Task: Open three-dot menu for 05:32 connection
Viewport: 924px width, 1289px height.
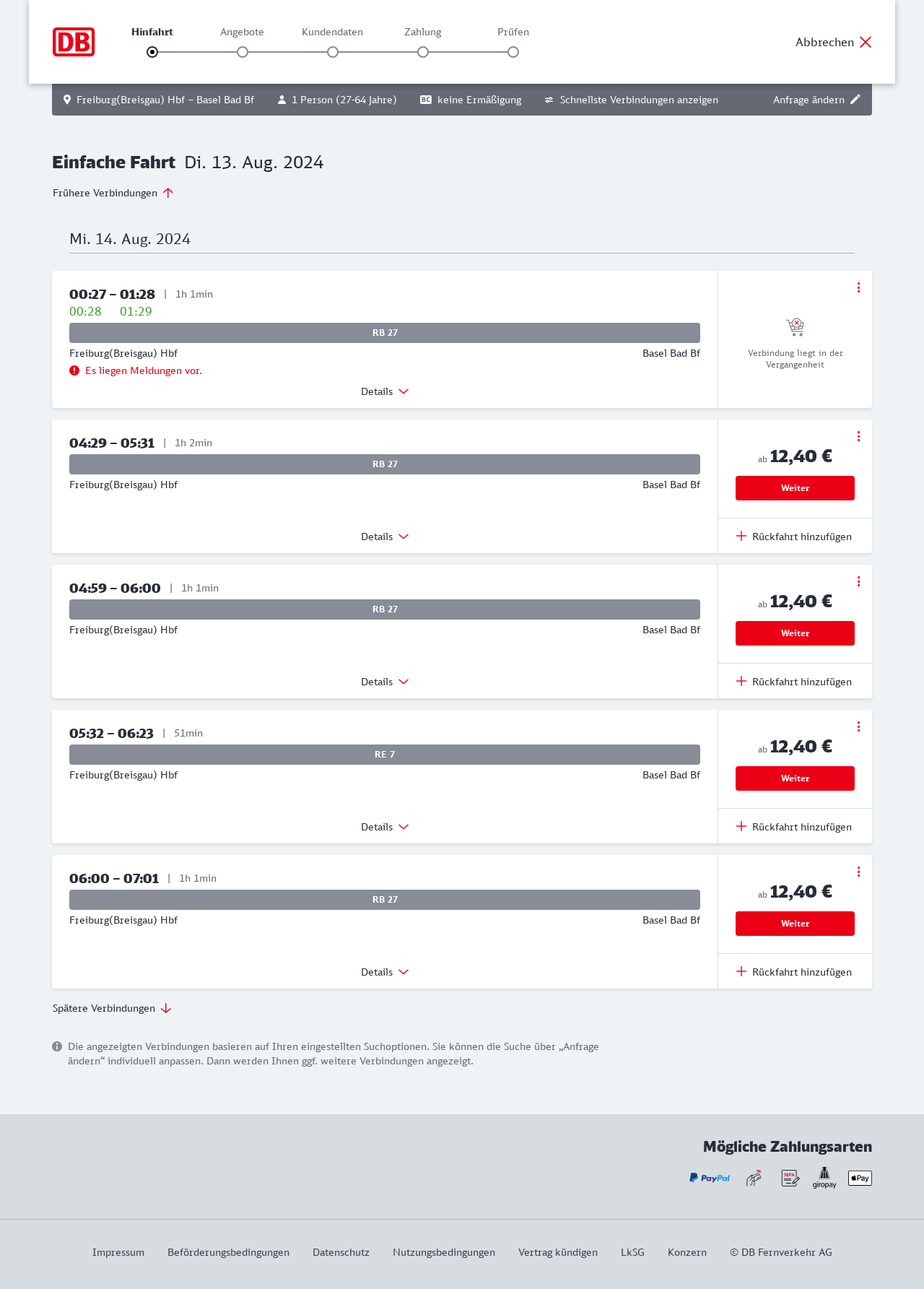Action: tap(858, 726)
